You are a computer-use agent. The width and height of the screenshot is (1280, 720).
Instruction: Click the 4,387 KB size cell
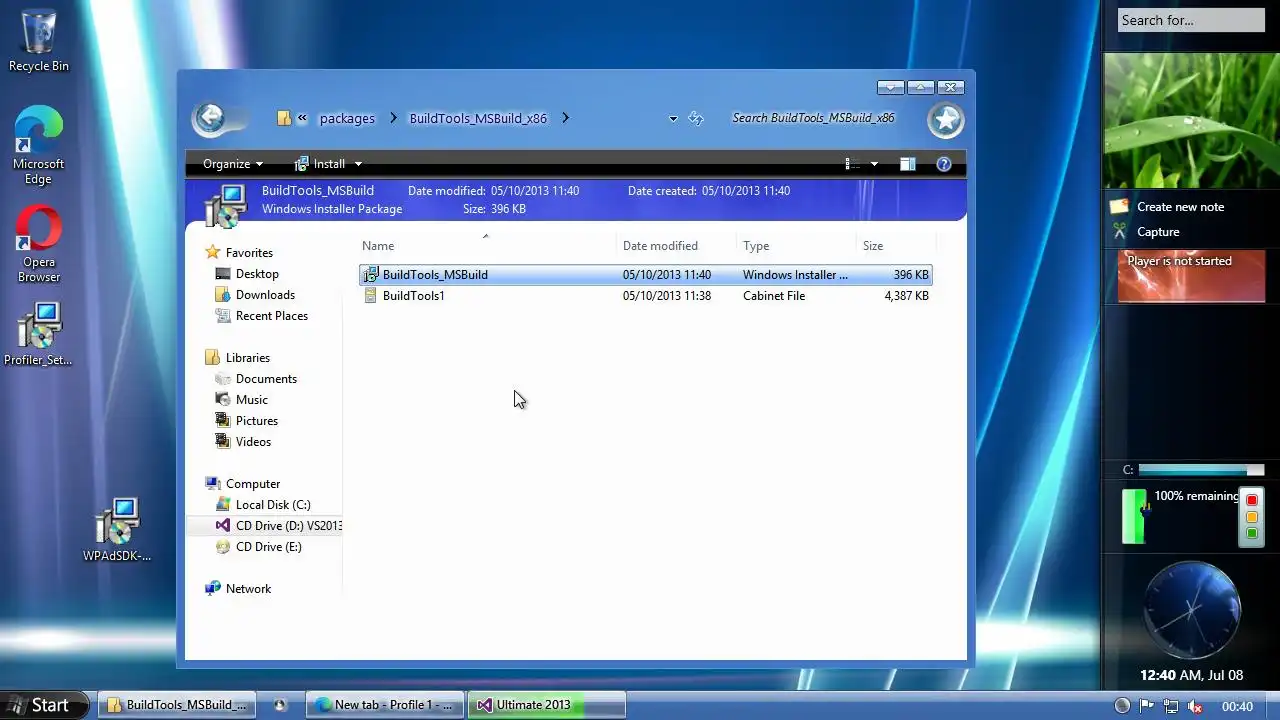pos(906,296)
